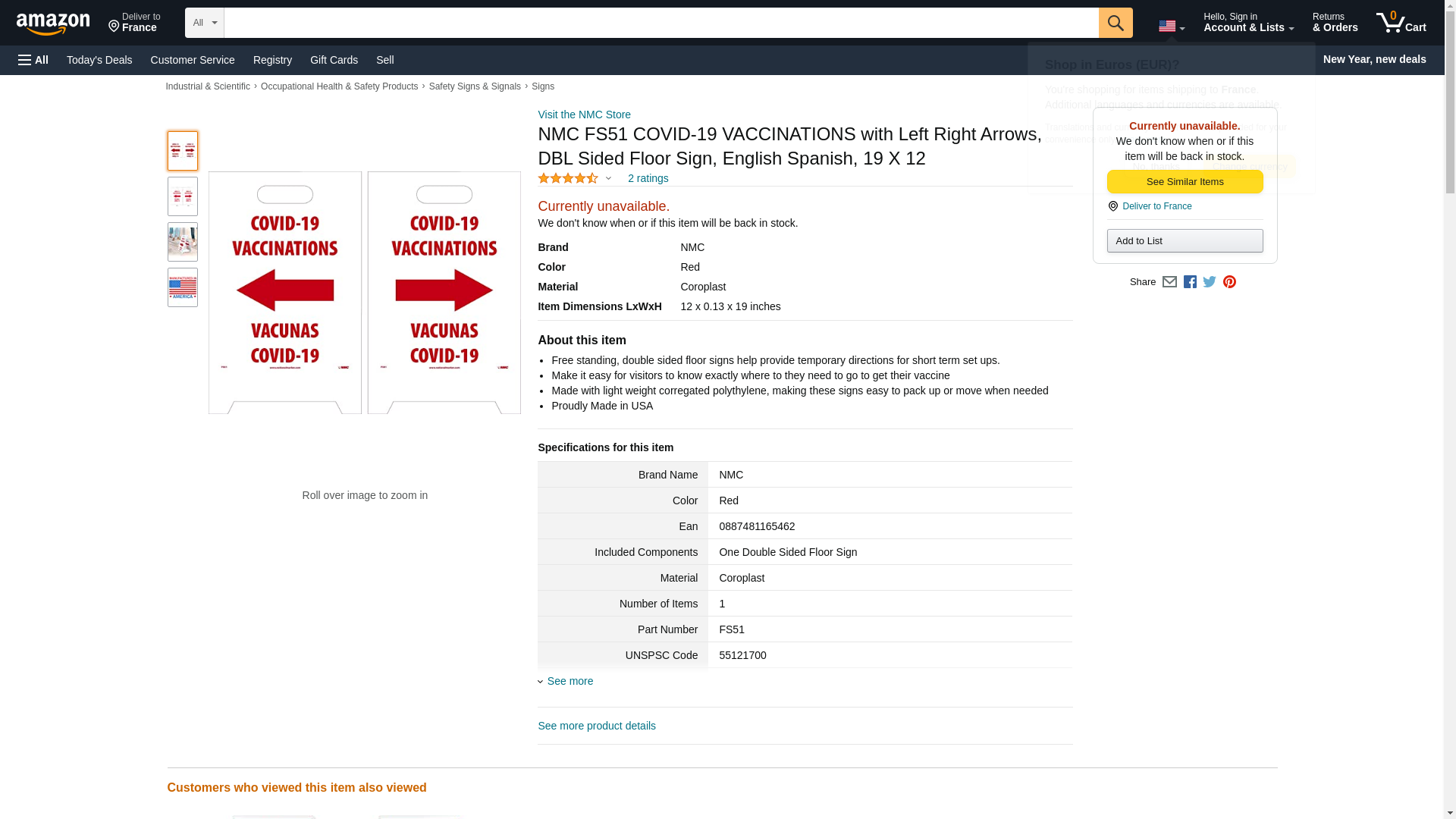Click the Amazon logo
This screenshot has height=819, width=1456.
tap(53, 24)
